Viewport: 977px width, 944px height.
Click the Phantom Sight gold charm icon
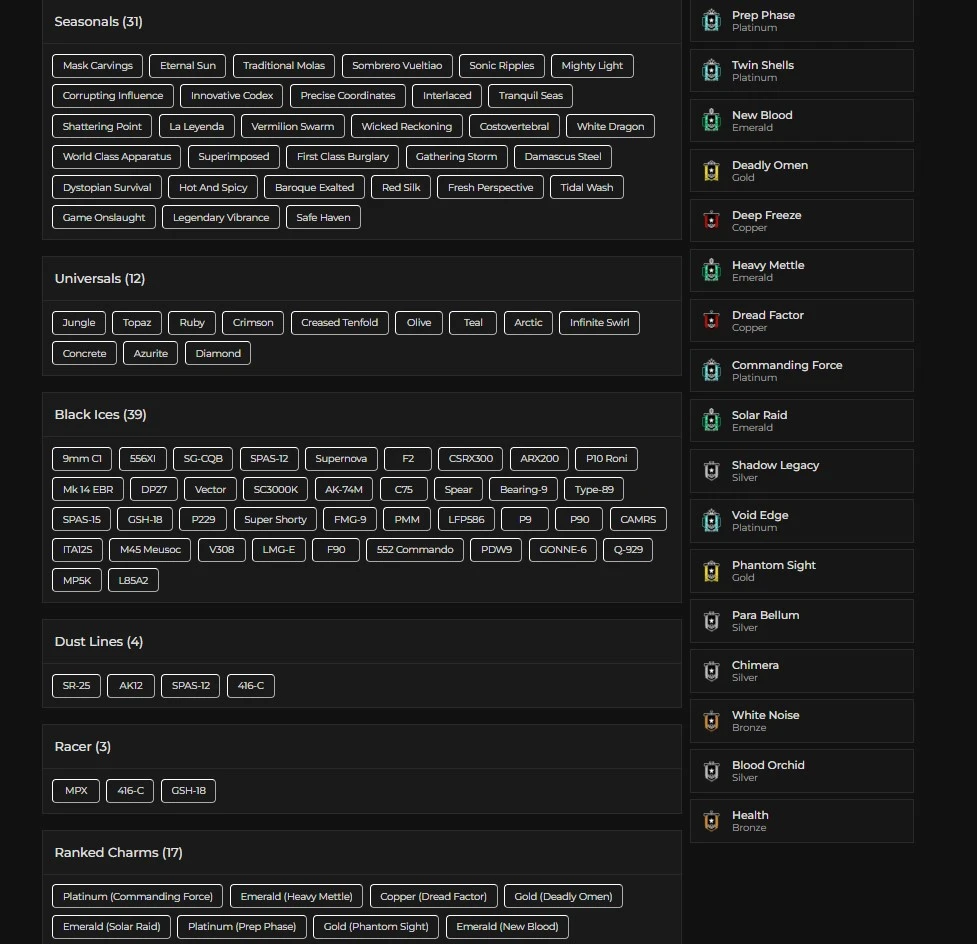(711, 571)
